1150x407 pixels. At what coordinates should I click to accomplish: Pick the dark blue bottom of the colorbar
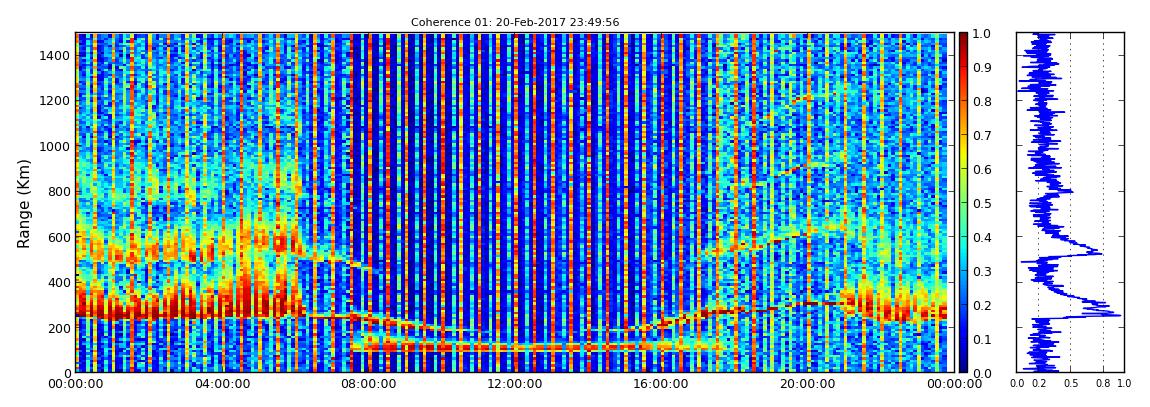point(964,365)
